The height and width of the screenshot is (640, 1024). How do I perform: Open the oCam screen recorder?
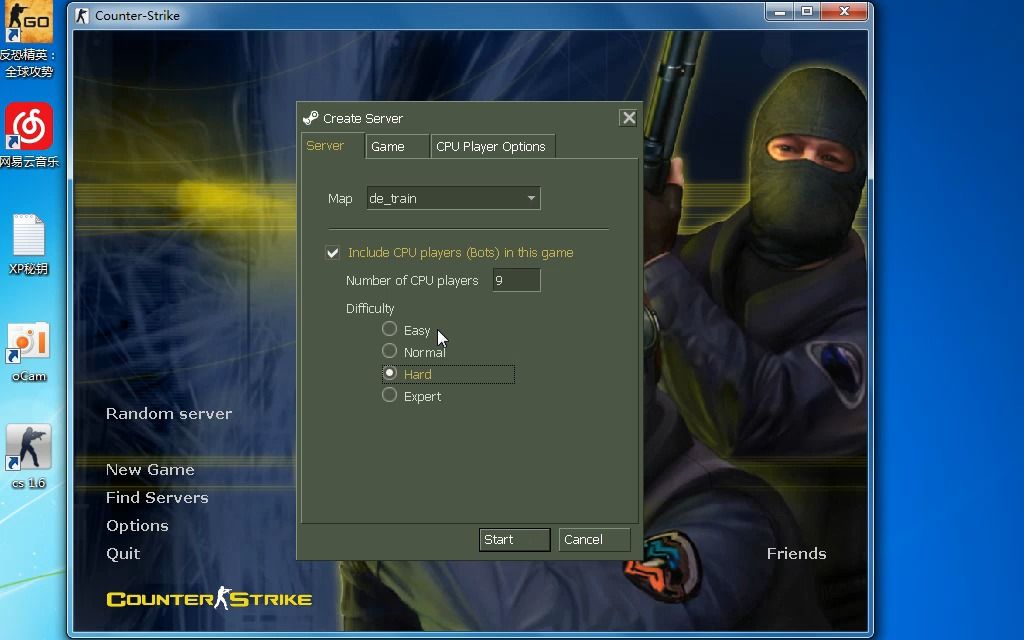(x=28, y=337)
